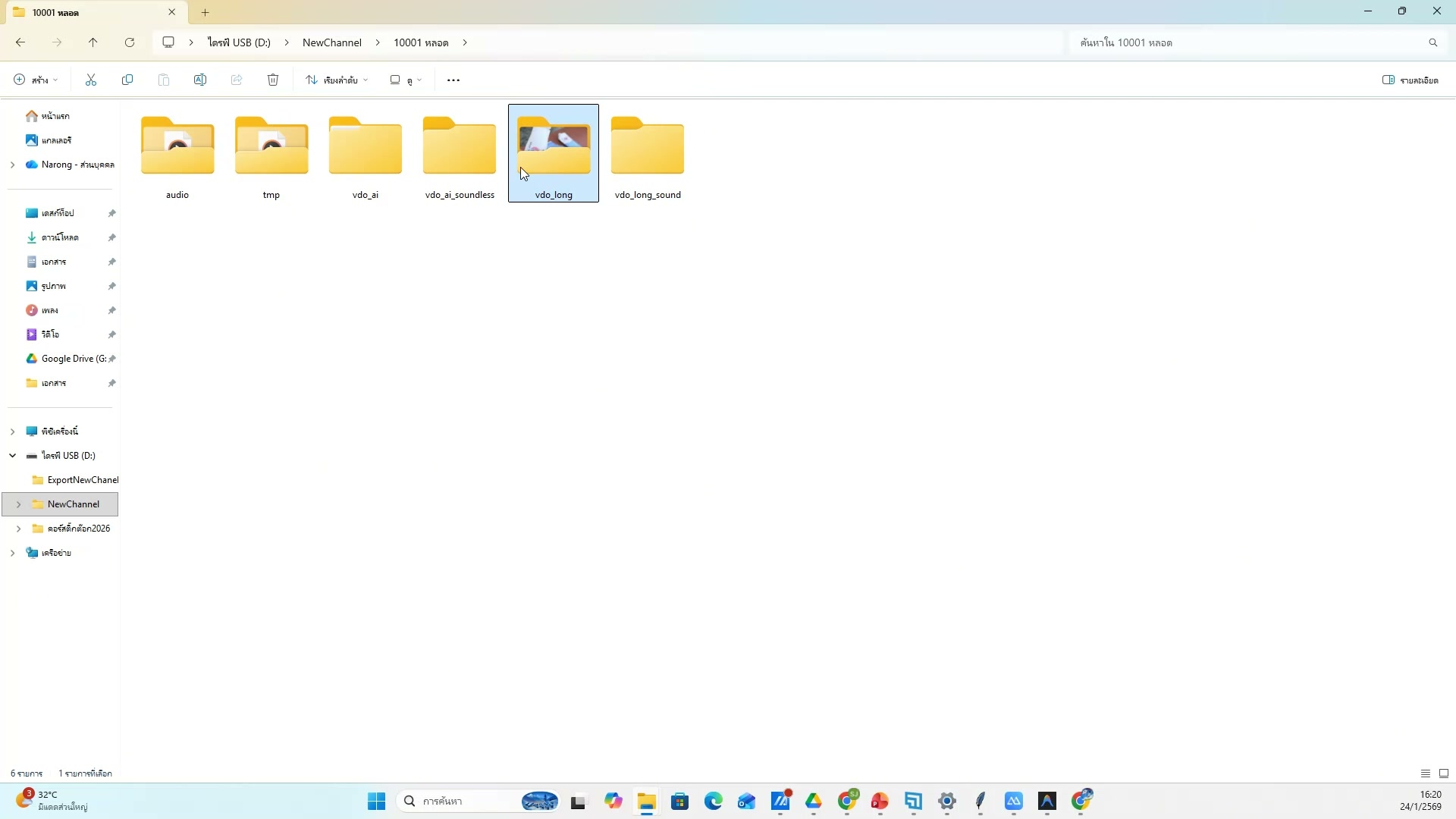
Task: Select the vdo_ai_soundless folder
Action: 460,155
